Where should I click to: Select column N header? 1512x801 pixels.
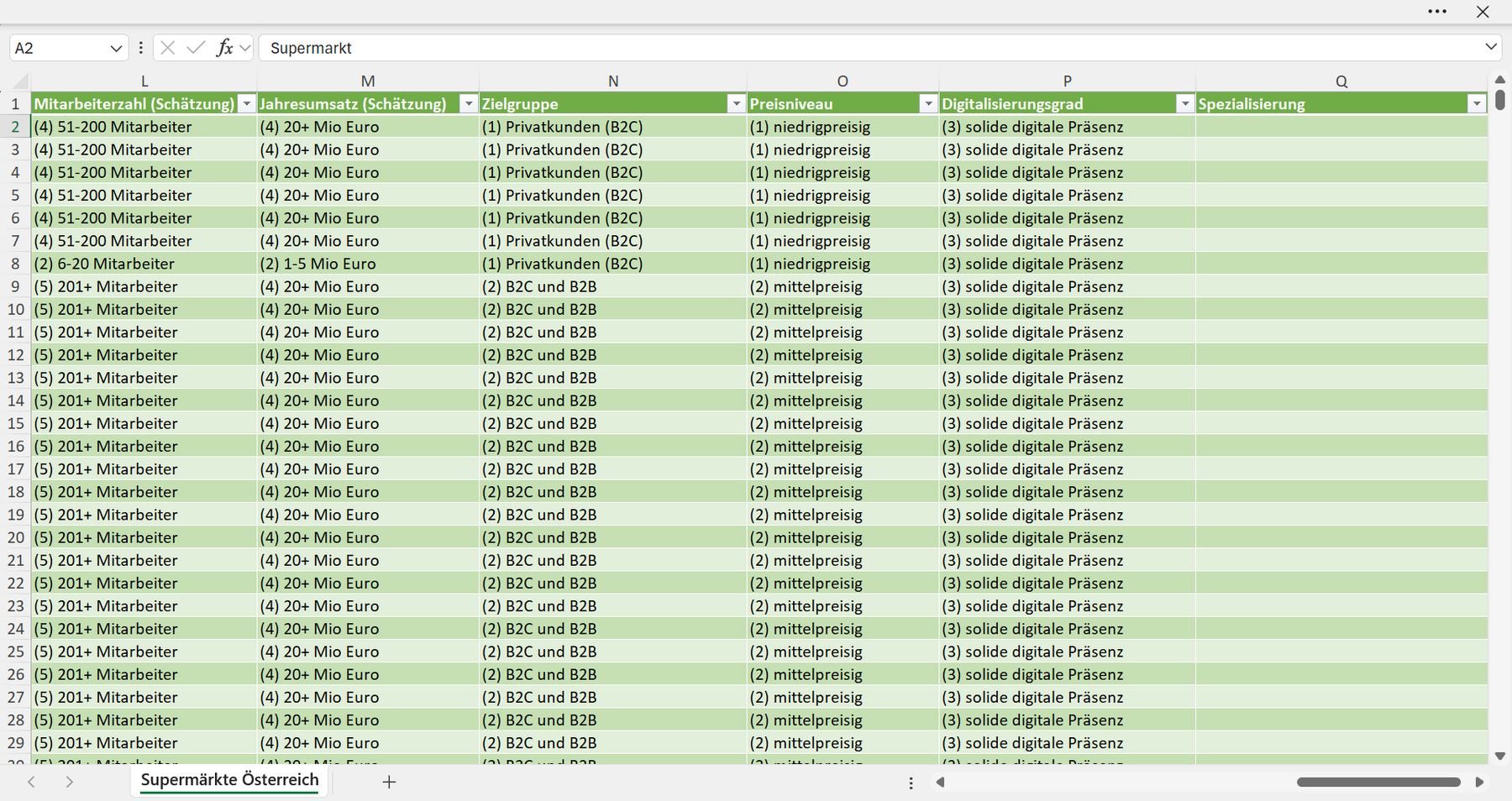[613, 81]
